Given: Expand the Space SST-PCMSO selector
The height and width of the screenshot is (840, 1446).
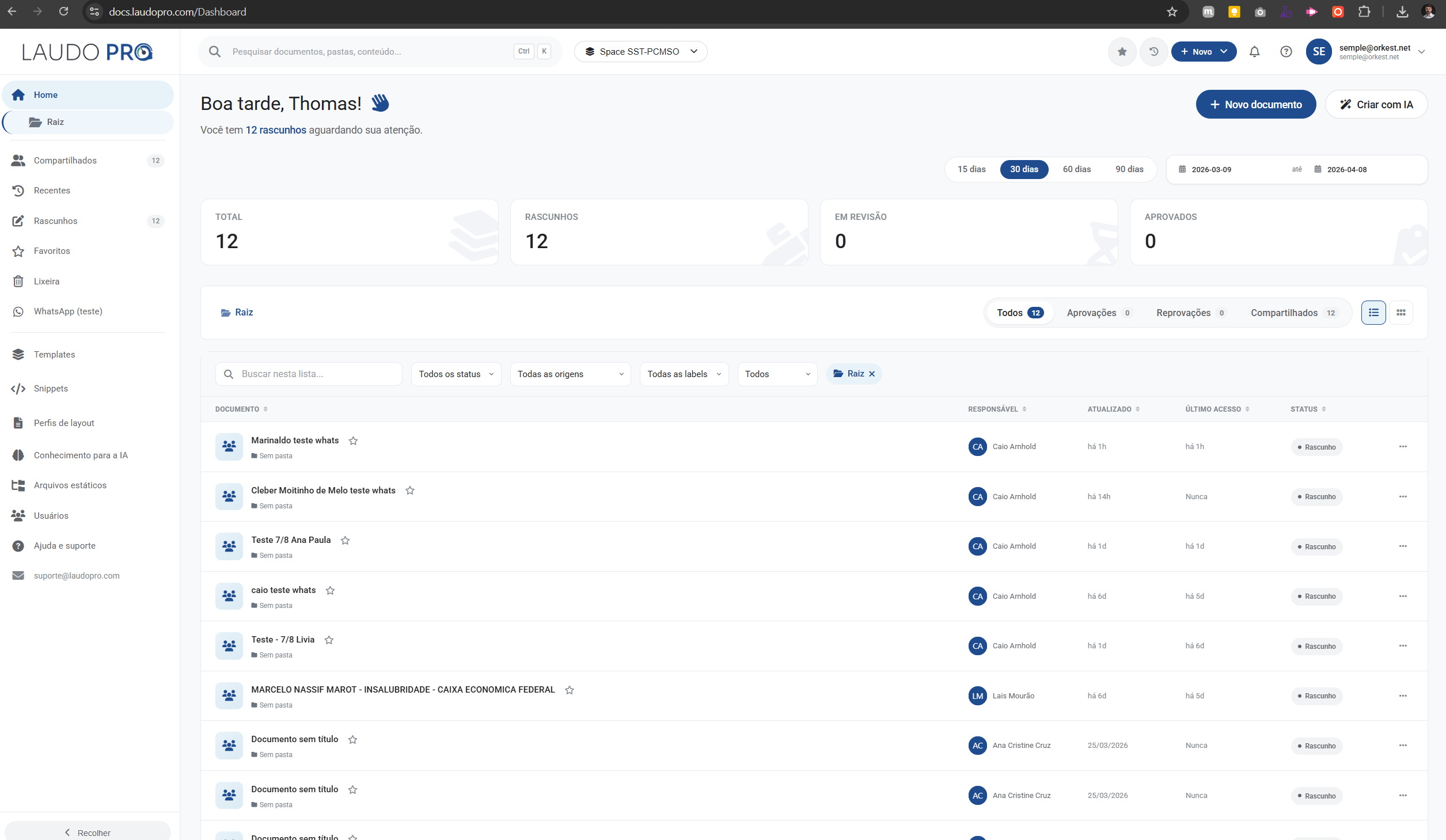Looking at the screenshot, I should click(640, 51).
